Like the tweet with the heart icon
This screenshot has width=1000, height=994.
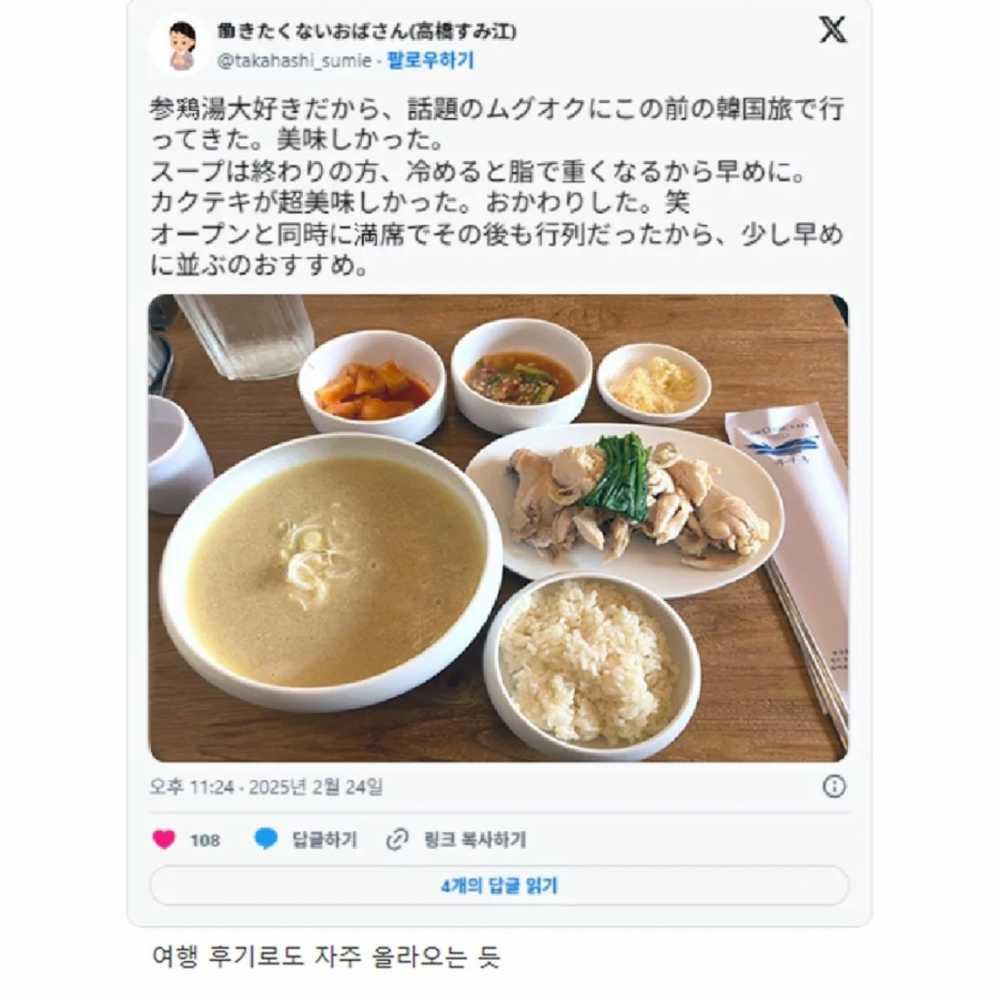[x=164, y=839]
